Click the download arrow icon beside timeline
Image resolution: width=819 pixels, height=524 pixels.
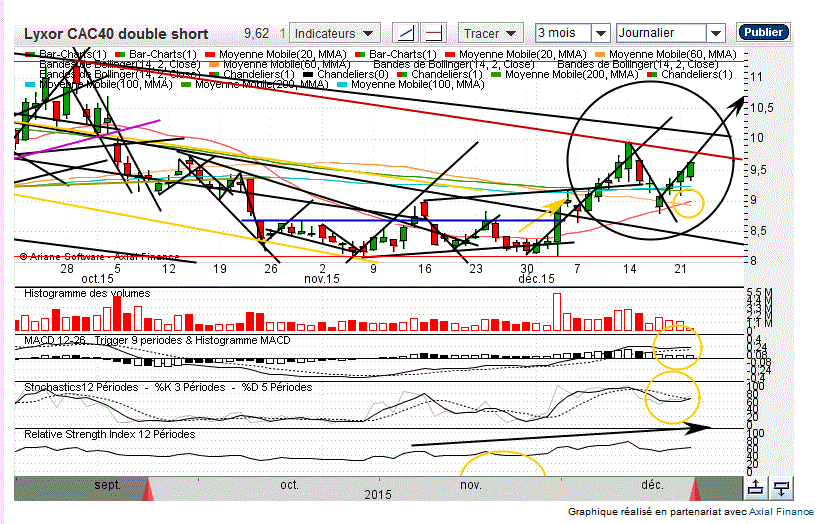[x=781, y=488]
